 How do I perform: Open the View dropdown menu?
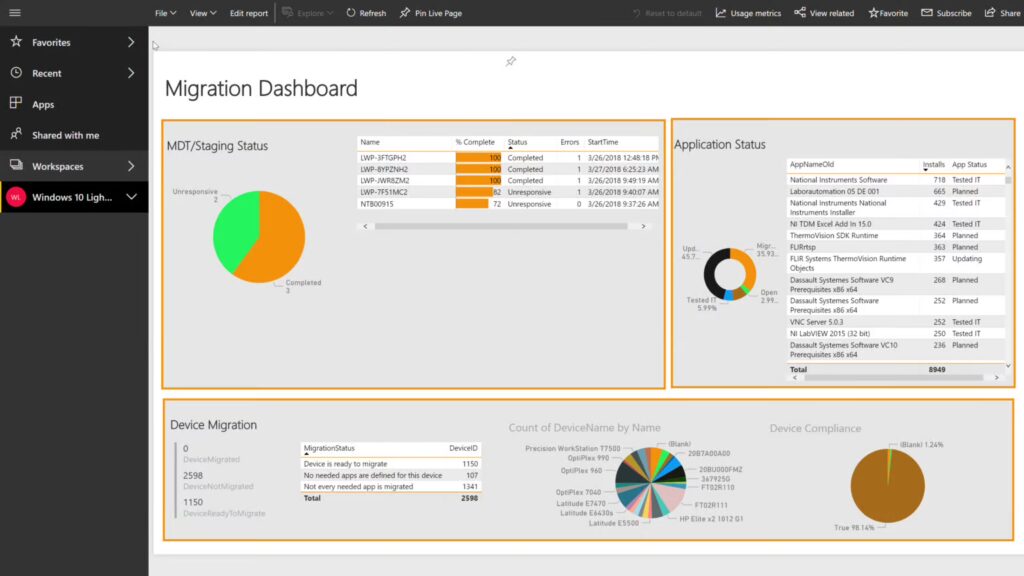pos(202,13)
